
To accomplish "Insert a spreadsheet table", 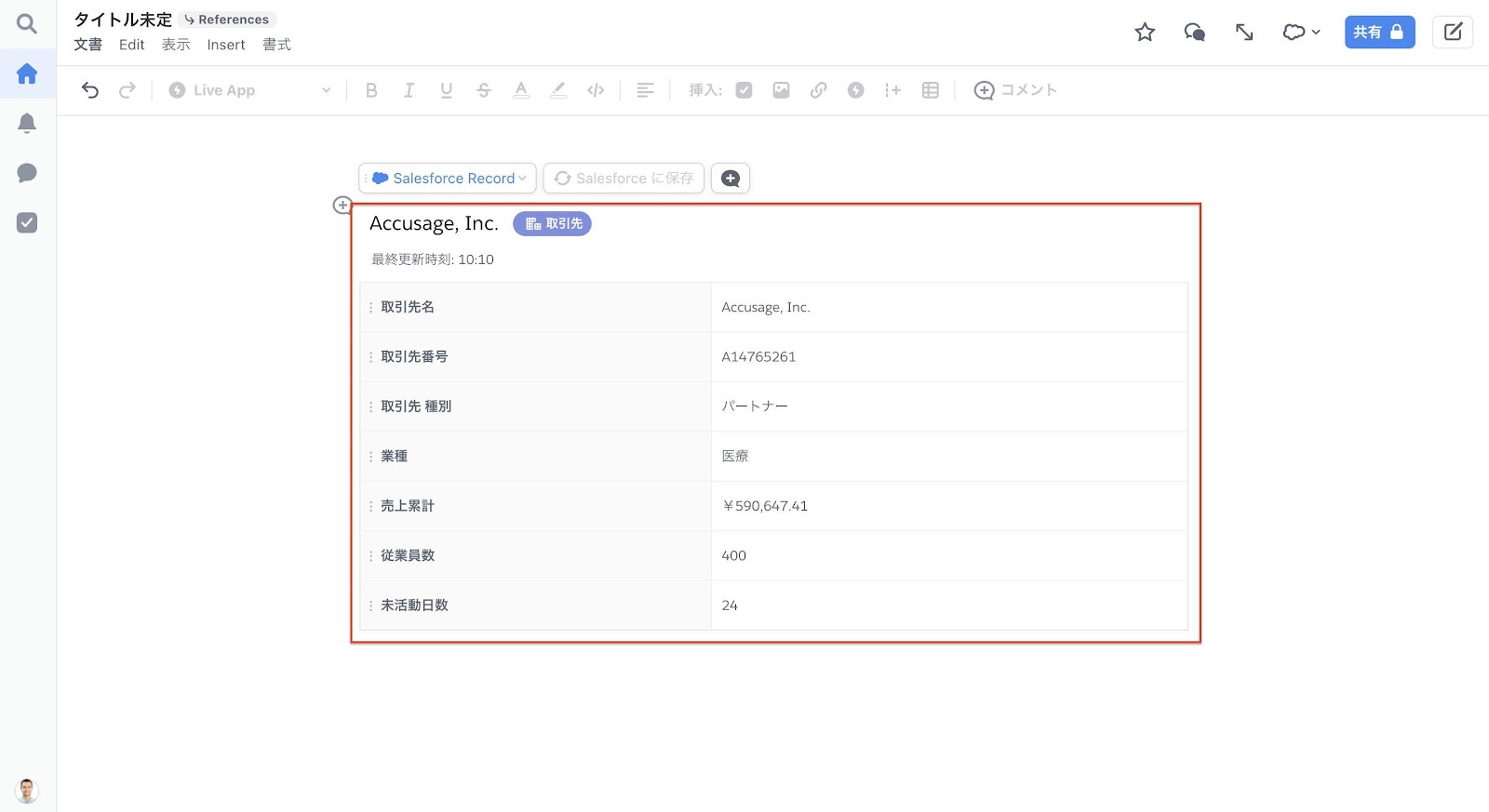I will coord(931,90).
